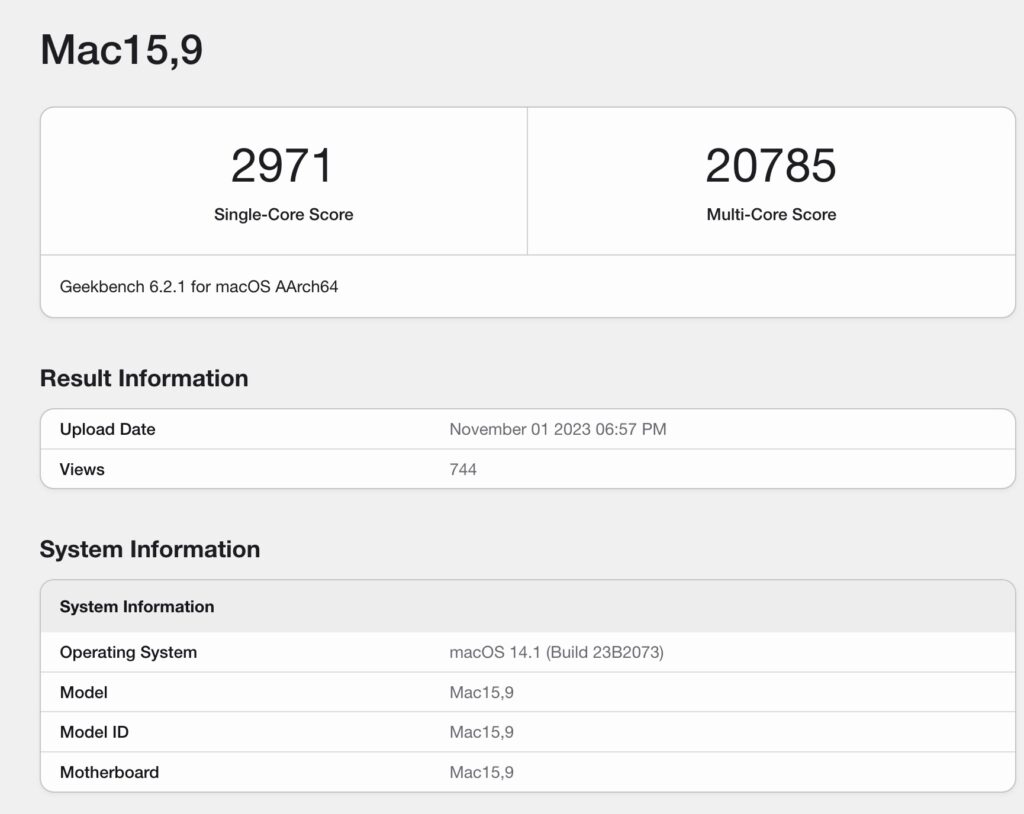
Task: Select the upload date November 01 2023
Action: click(558, 429)
